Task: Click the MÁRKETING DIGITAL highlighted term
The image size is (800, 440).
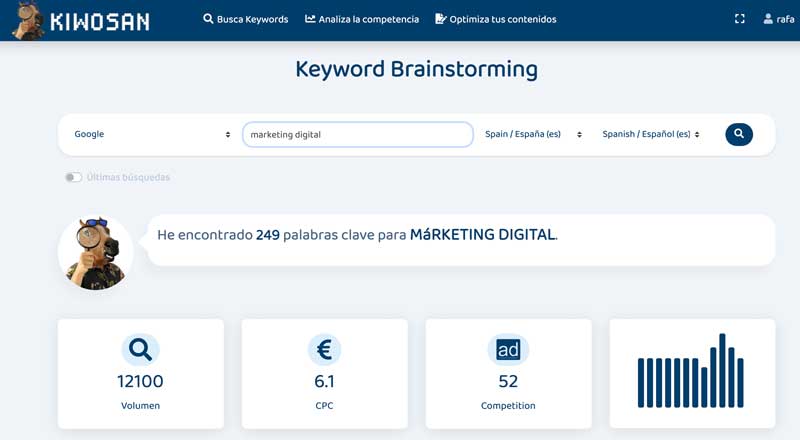Action: (482, 235)
